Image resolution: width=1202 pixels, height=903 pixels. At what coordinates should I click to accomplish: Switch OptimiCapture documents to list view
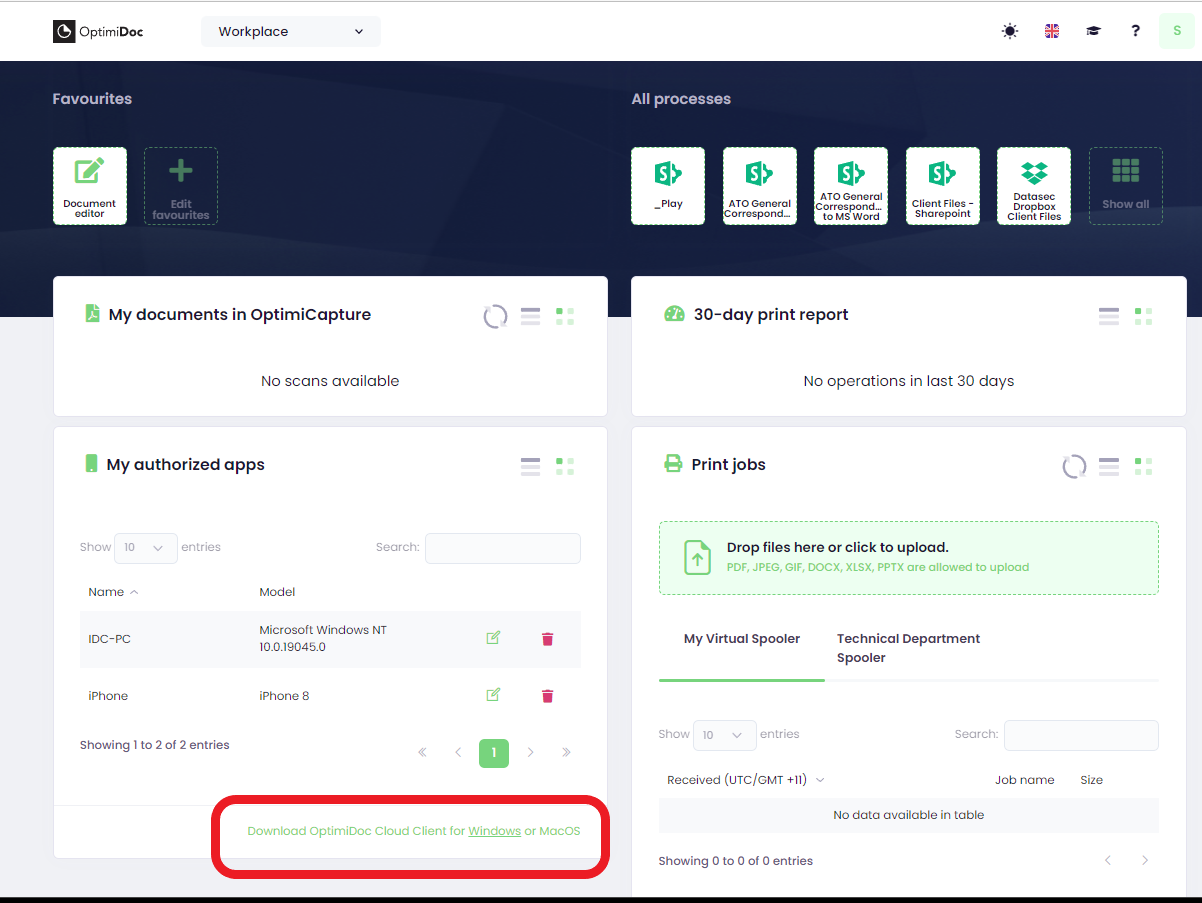(x=530, y=316)
